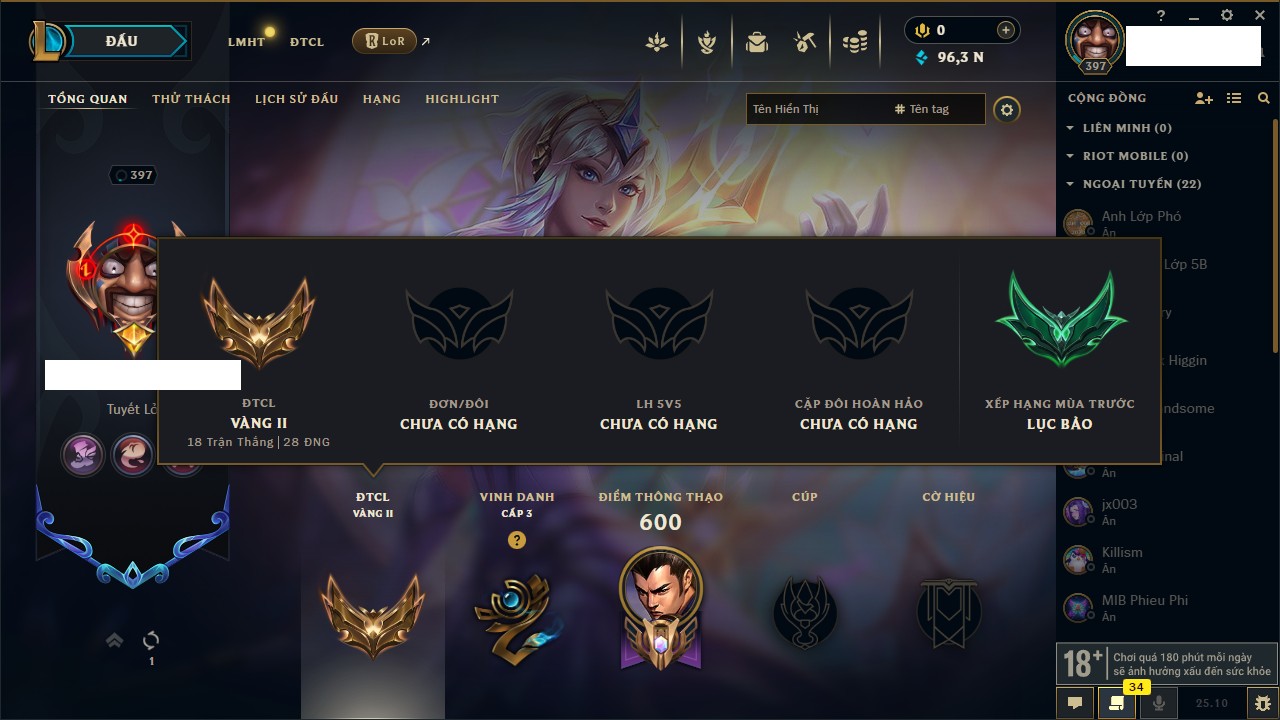
Task: Click the ĐẤU play button
Action: (121, 41)
